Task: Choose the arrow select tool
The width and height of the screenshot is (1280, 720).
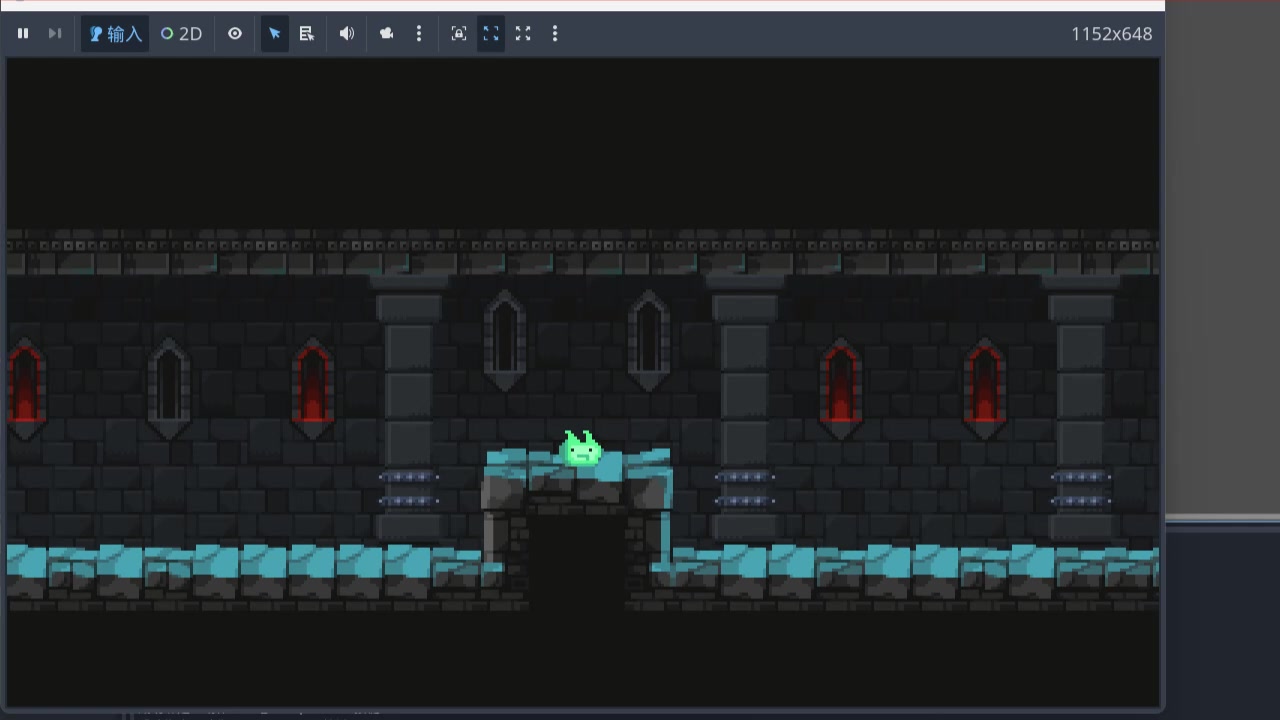Action: (275, 34)
